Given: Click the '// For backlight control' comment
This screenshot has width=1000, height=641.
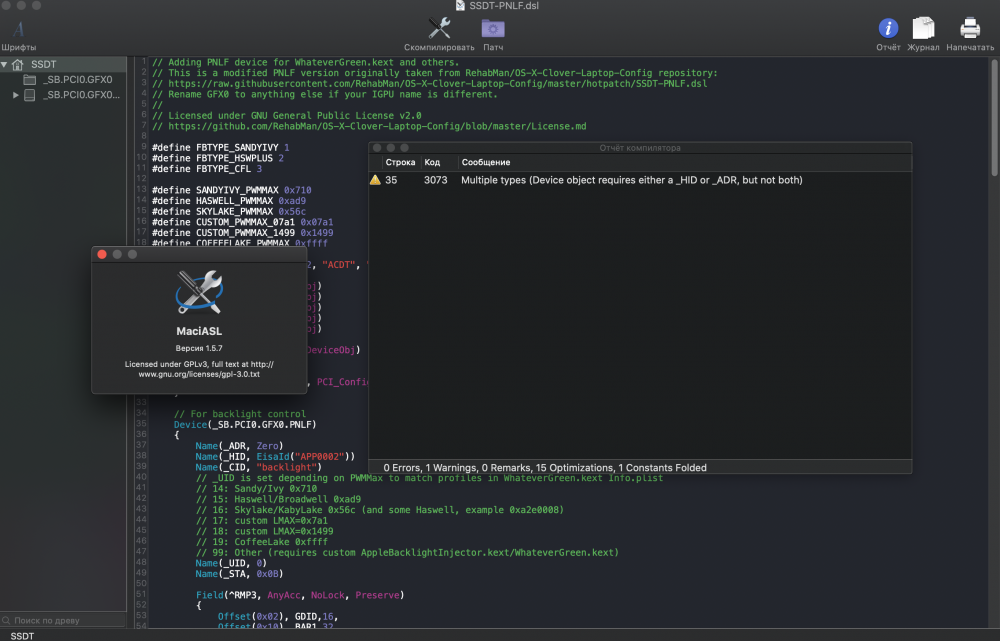Looking at the screenshot, I should tap(240, 414).
